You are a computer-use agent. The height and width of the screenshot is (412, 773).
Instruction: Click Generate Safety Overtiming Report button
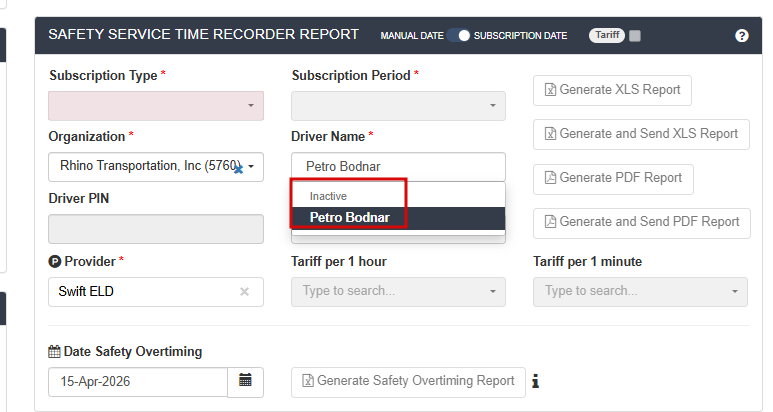click(408, 381)
